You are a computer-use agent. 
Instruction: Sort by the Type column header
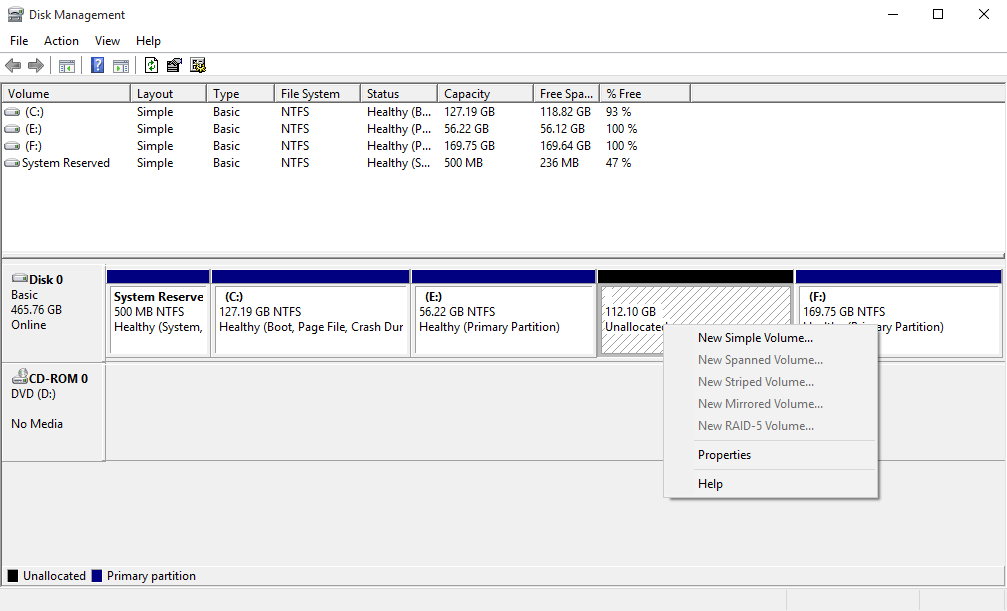point(240,94)
